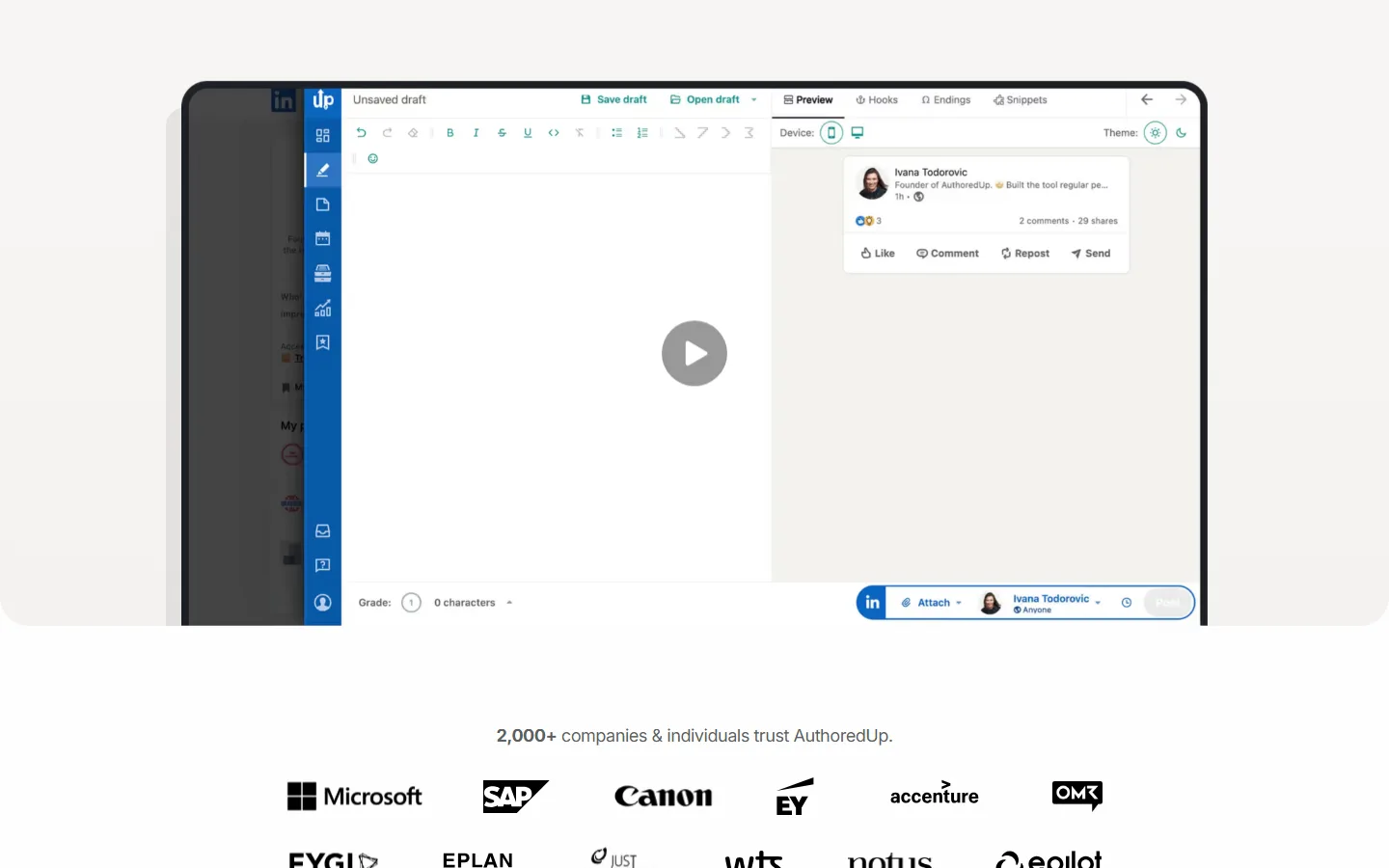Switch preview device to mobile
The width and height of the screenshot is (1389, 868).
831,133
